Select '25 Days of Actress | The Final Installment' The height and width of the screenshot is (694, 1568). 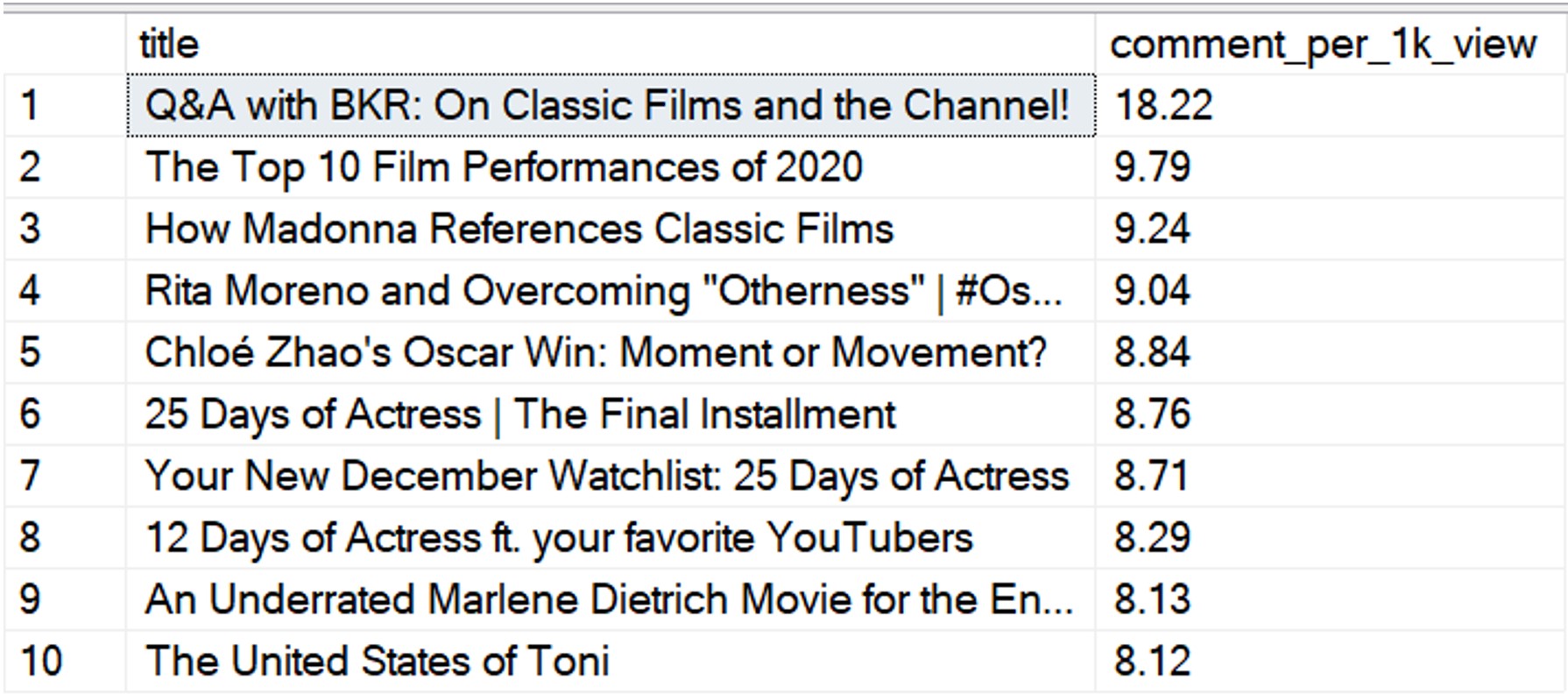(611, 414)
